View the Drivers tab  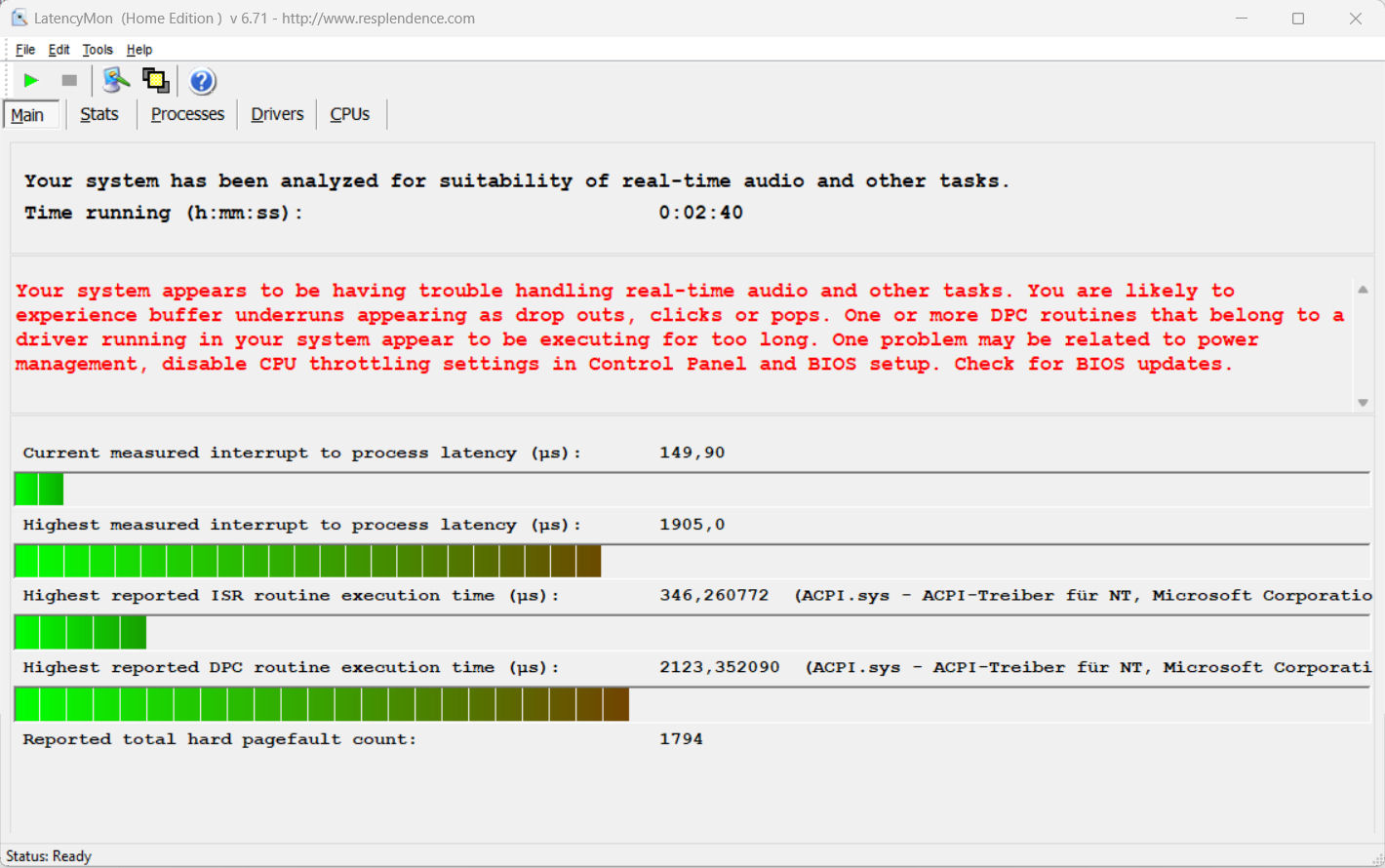pos(277,114)
